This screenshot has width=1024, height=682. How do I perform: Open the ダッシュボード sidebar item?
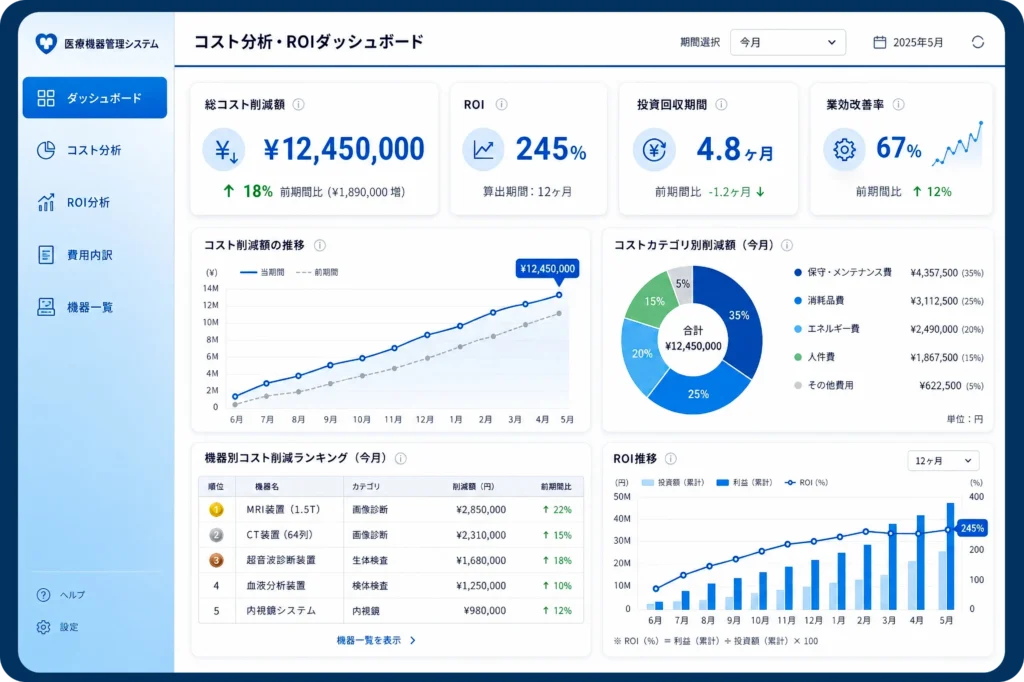95,98
